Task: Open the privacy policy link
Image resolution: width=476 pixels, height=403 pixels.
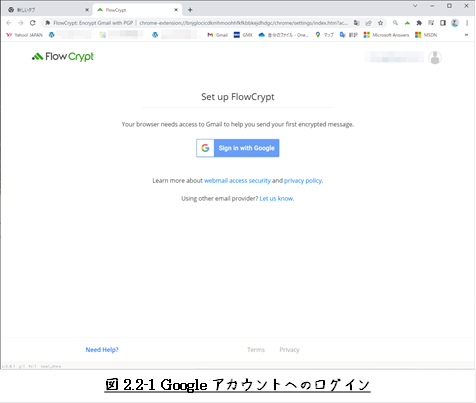Action: coord(303,181)
